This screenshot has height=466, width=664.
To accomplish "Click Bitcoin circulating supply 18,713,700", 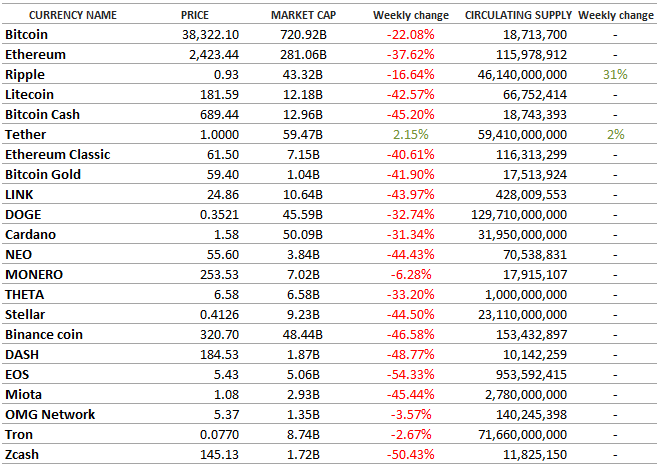I will point(535,35).
